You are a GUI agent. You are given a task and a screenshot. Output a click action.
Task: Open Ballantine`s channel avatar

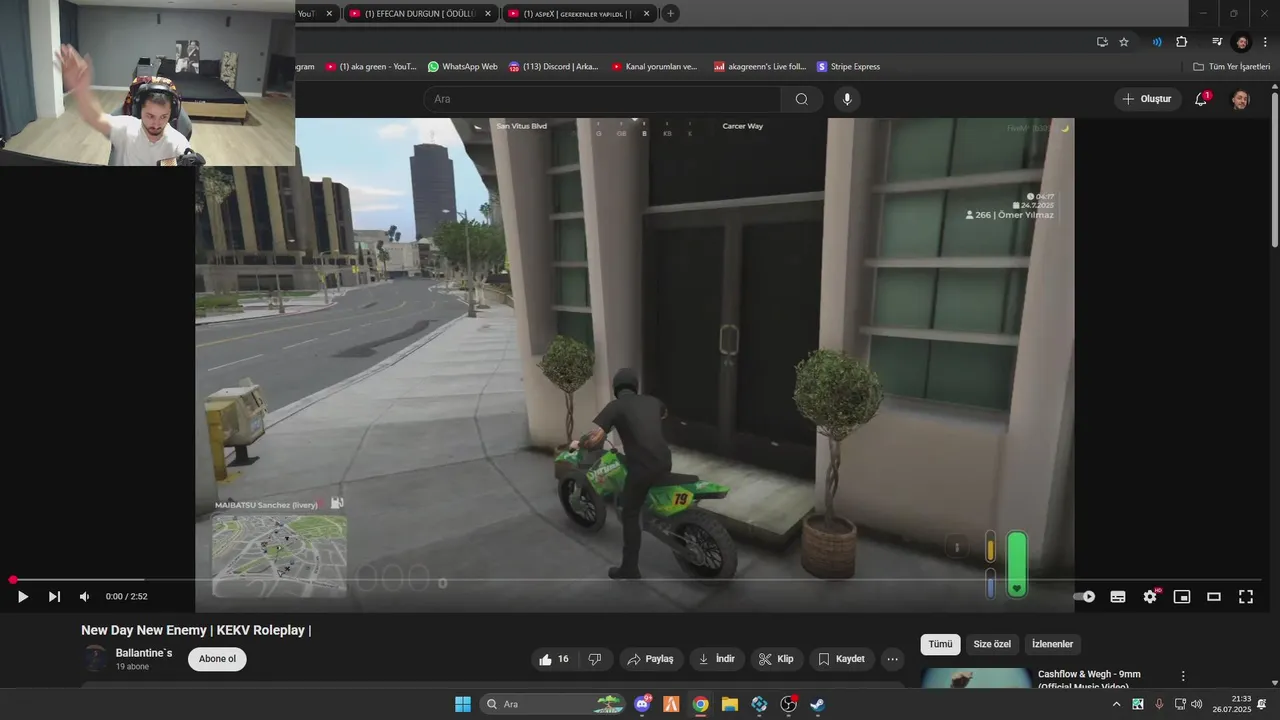pos(95,659)
